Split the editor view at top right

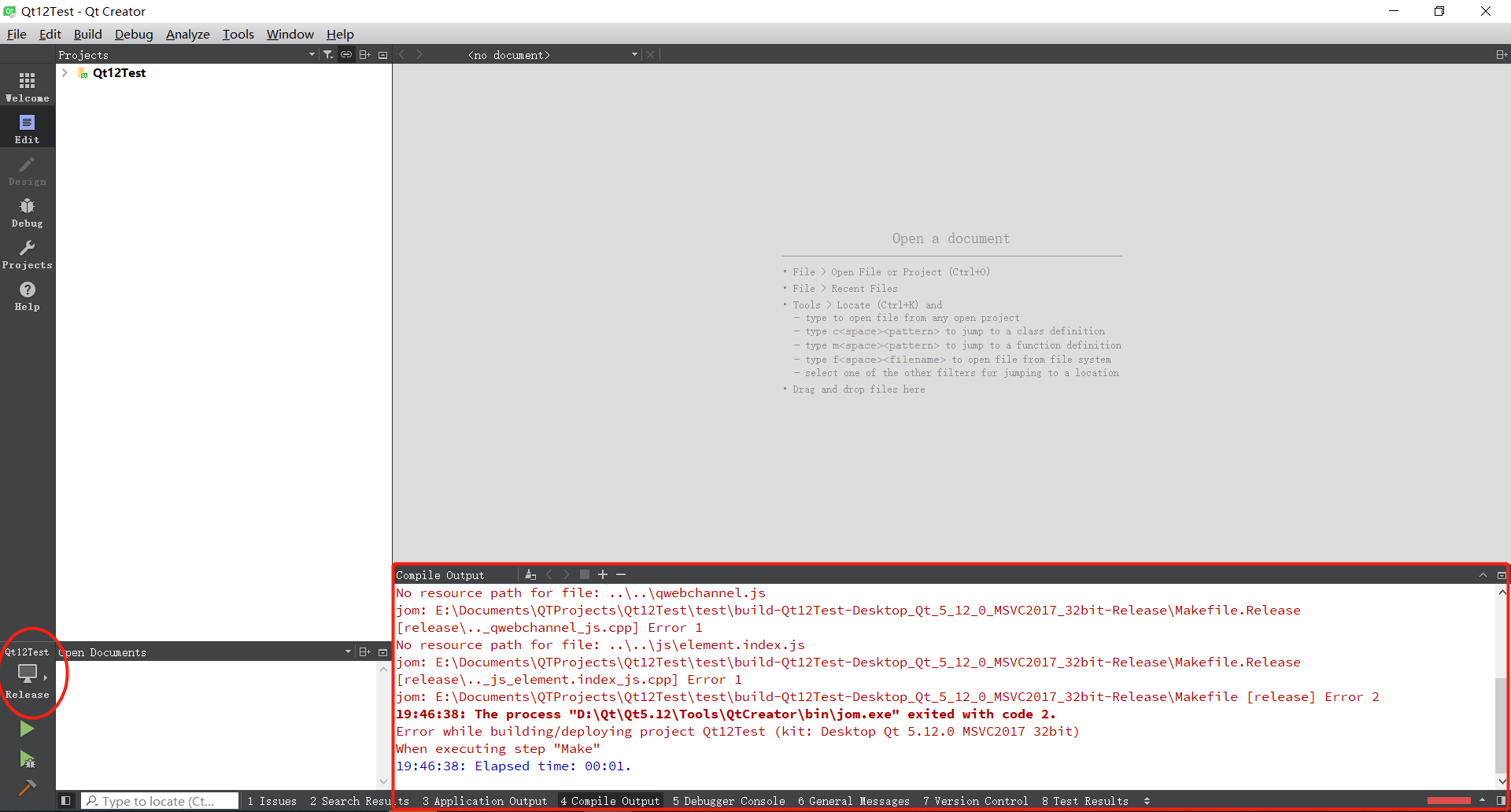(1501, 54)
